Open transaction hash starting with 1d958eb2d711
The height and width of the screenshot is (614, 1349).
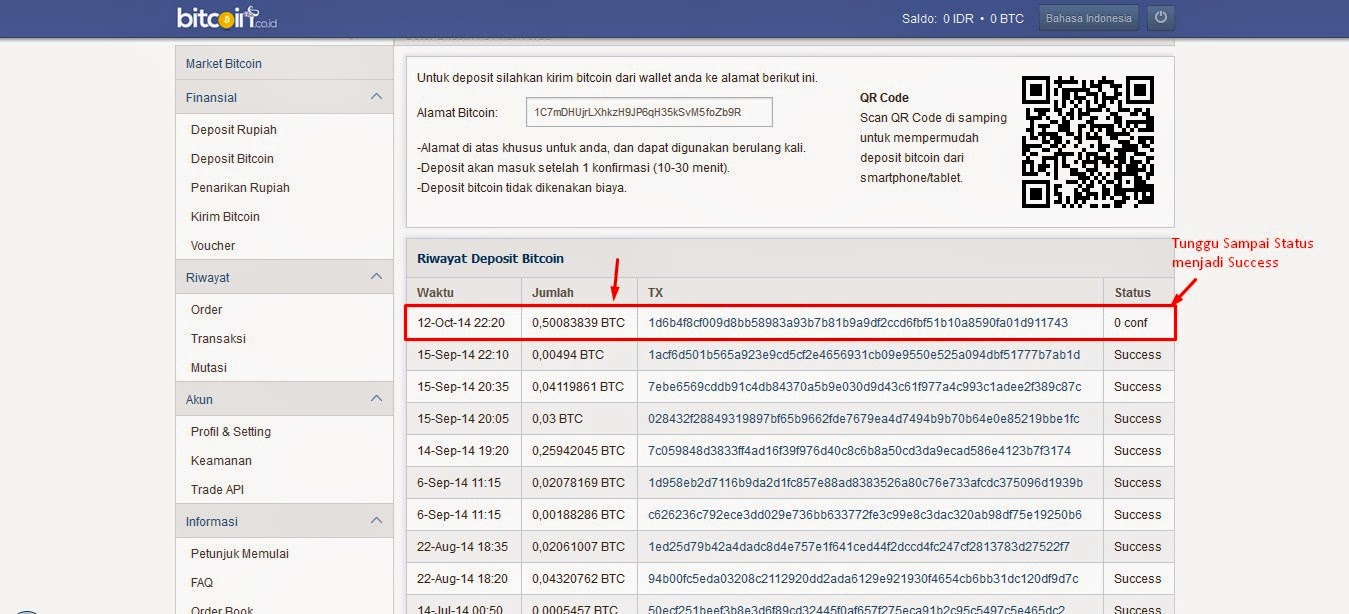pyautogui.click(x=865, y=483)
